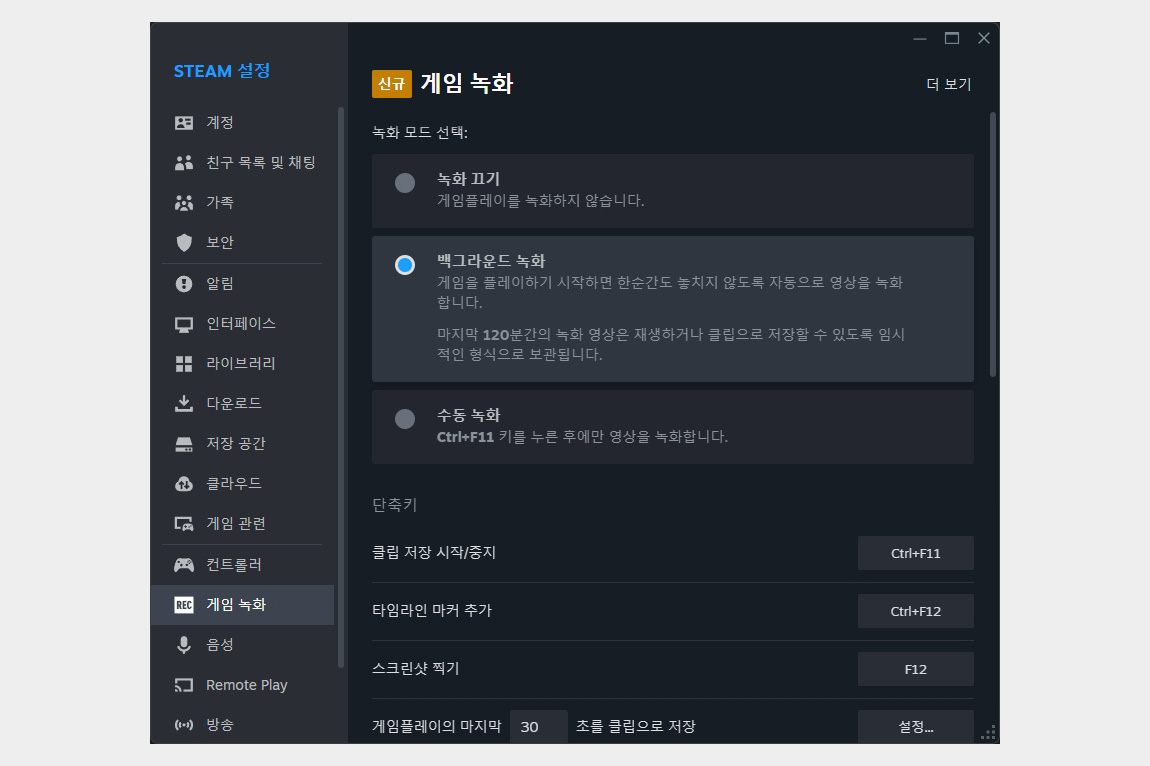Click the seconds input field showing 30
Viewport: 1150px width, 766px height.
(538, 726)
